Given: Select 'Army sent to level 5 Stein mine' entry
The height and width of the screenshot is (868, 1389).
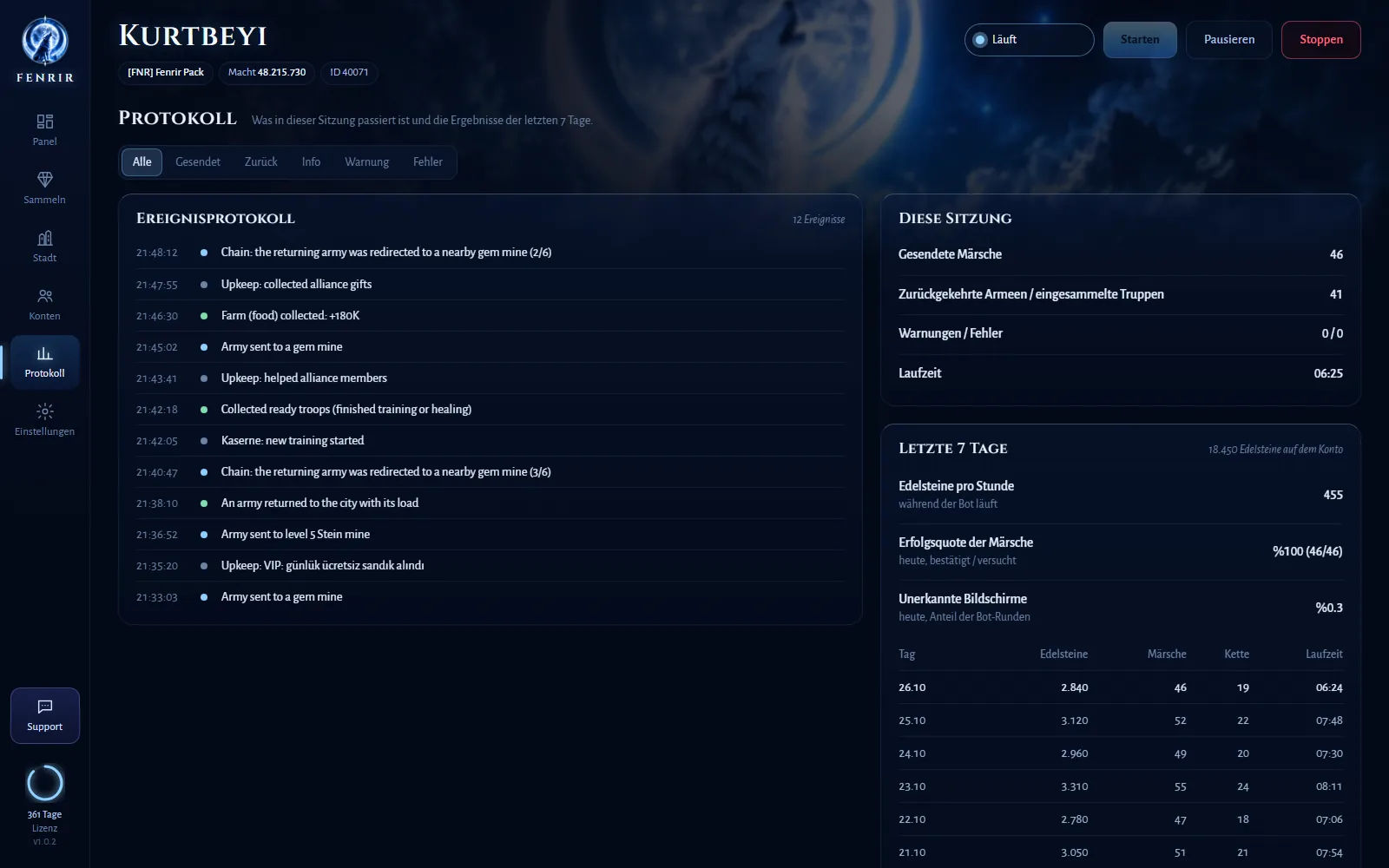Looking at the screenshot, I should click(490, 535).
